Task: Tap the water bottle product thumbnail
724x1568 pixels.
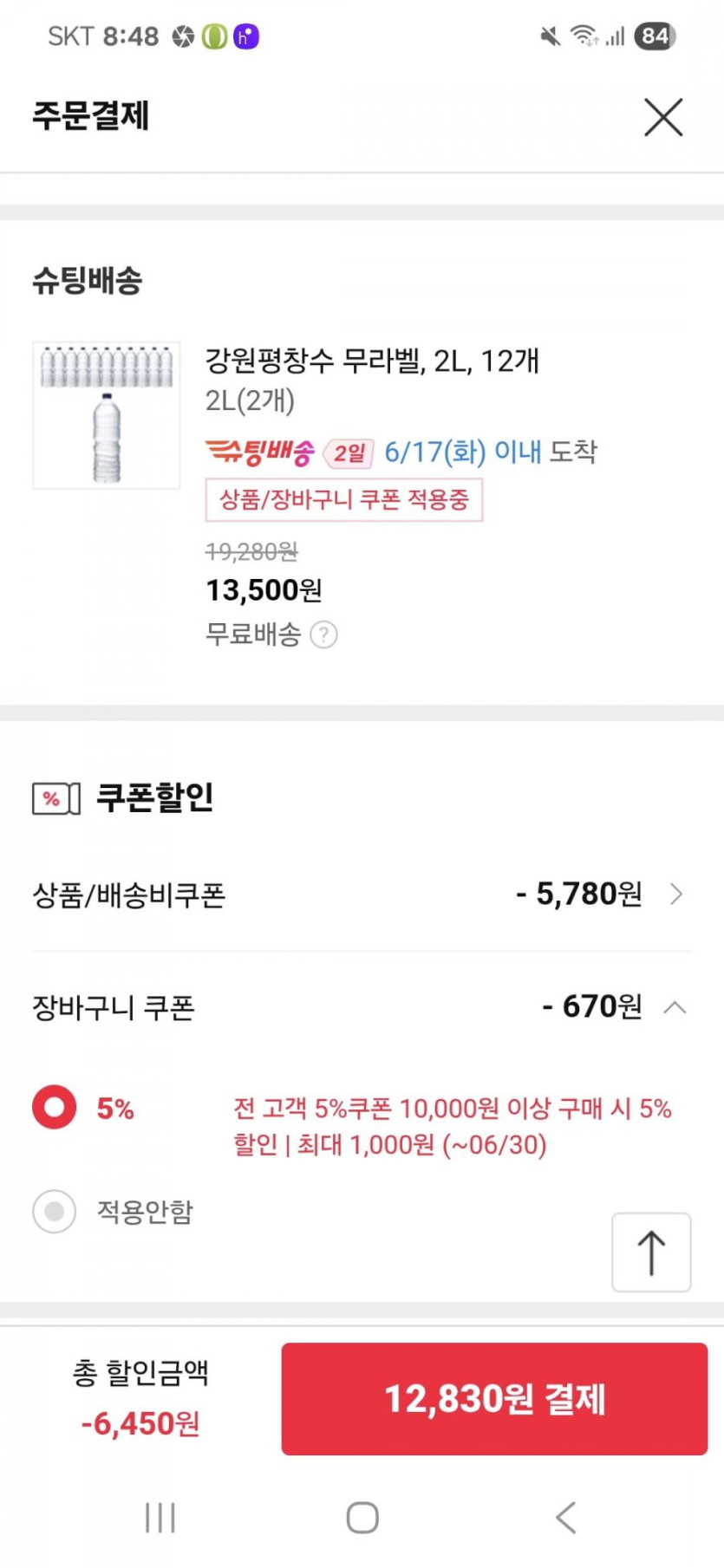Action: [107, 415]
